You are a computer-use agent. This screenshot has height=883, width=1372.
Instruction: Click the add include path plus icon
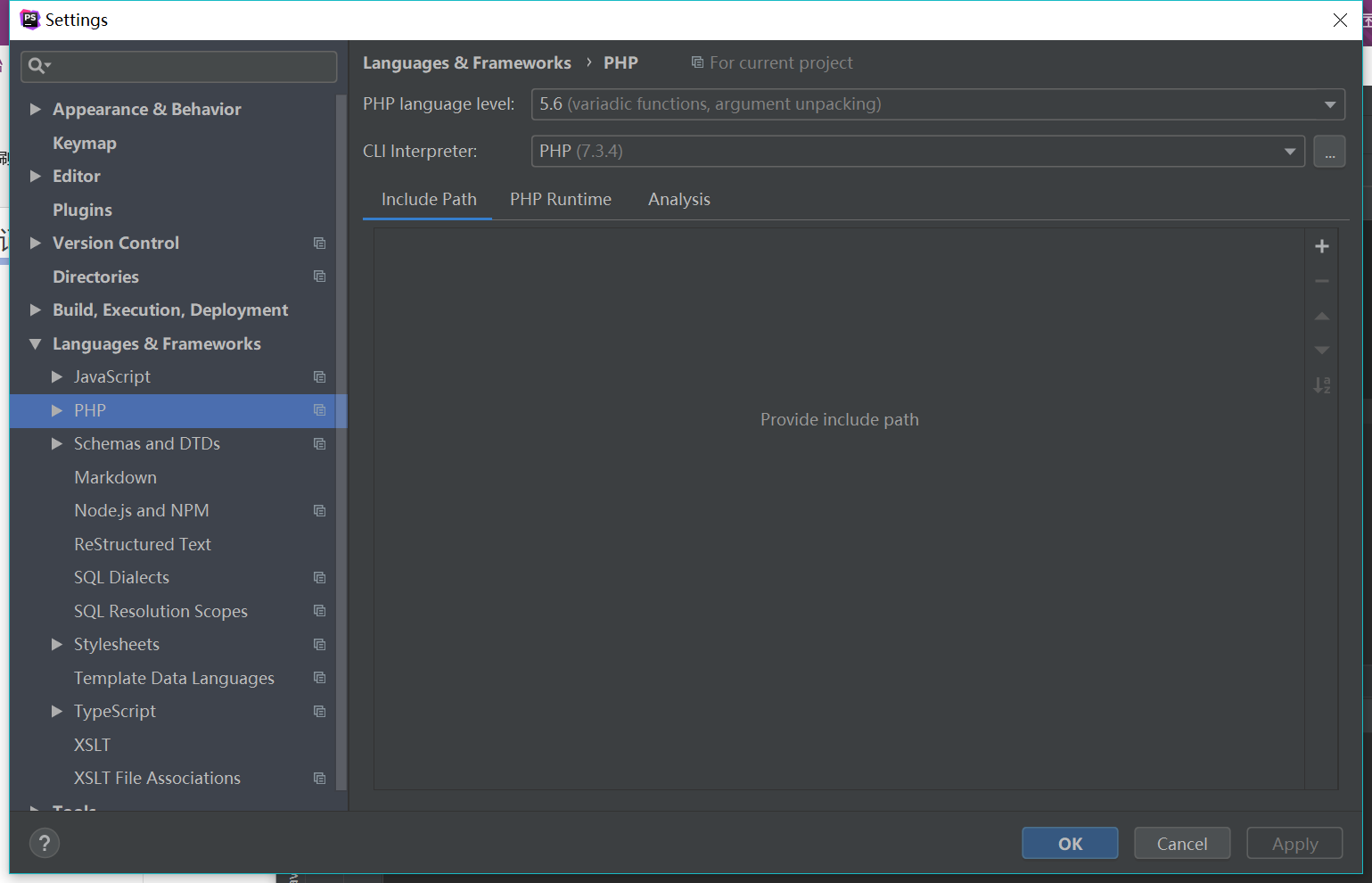[x=1322, y=246]
